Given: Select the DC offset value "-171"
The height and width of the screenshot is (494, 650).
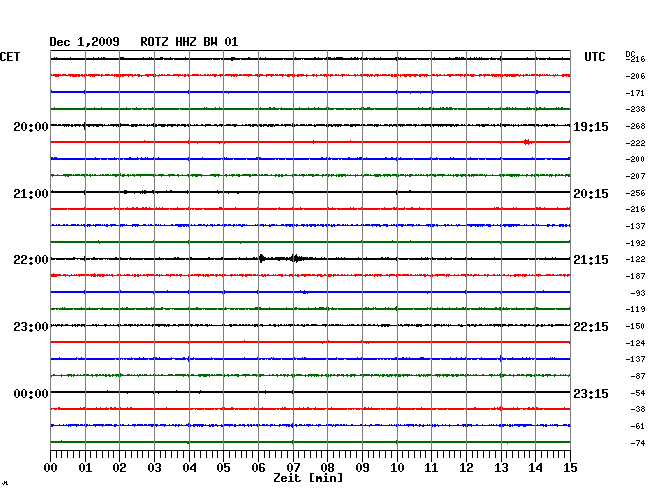Looking at the screenshot, I should pos(635,93).
